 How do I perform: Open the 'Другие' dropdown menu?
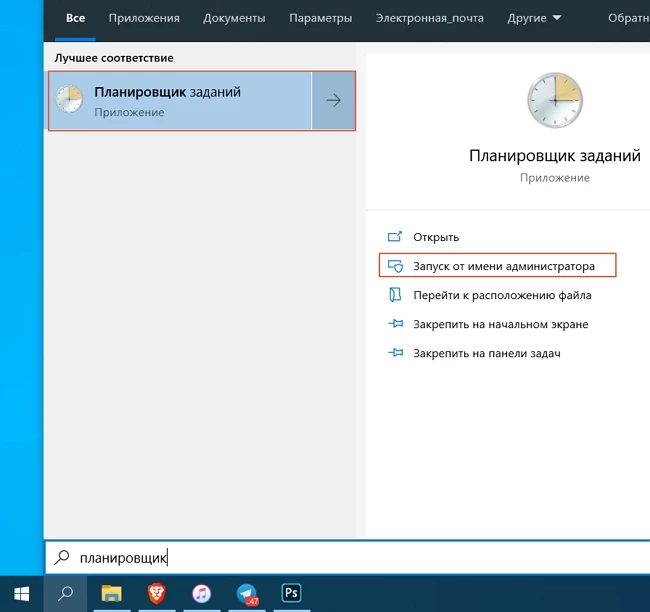click(x=534, y=18)
